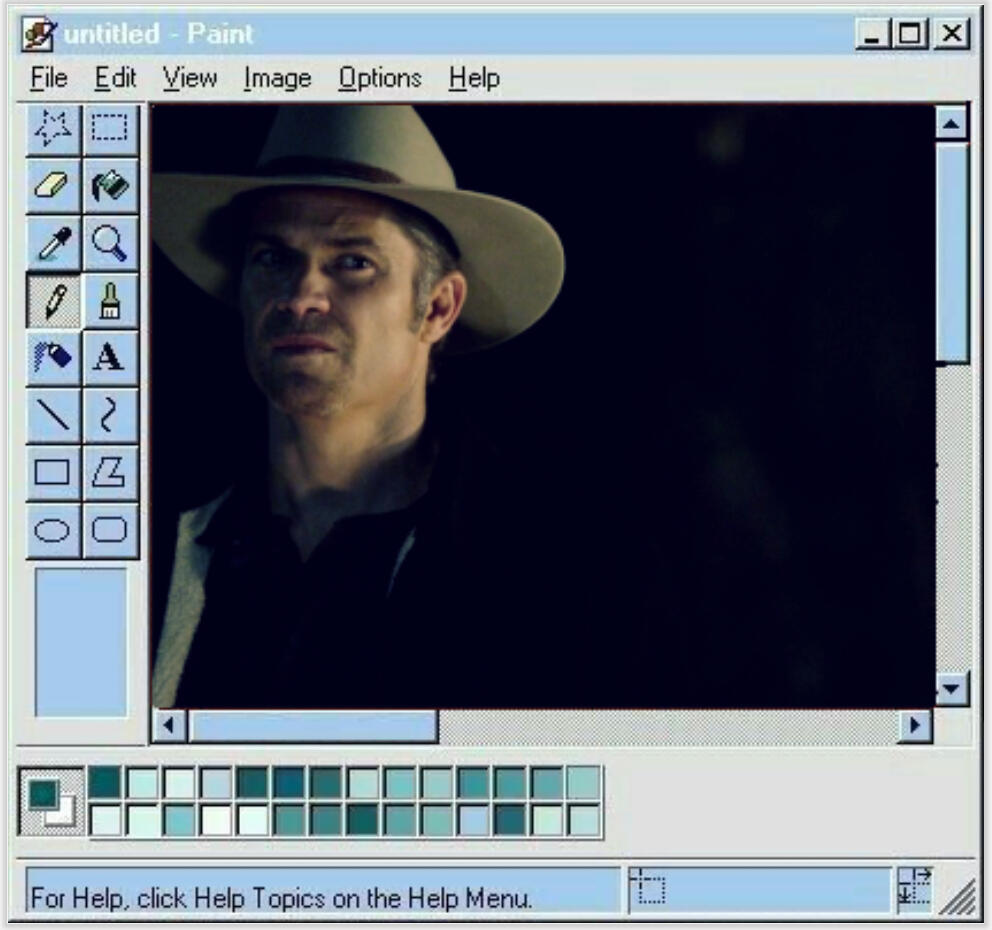The height and width of the screenshot is (930, 992).
Task: Select the Airbrush spray tool
Action: (x=53, y=357)
